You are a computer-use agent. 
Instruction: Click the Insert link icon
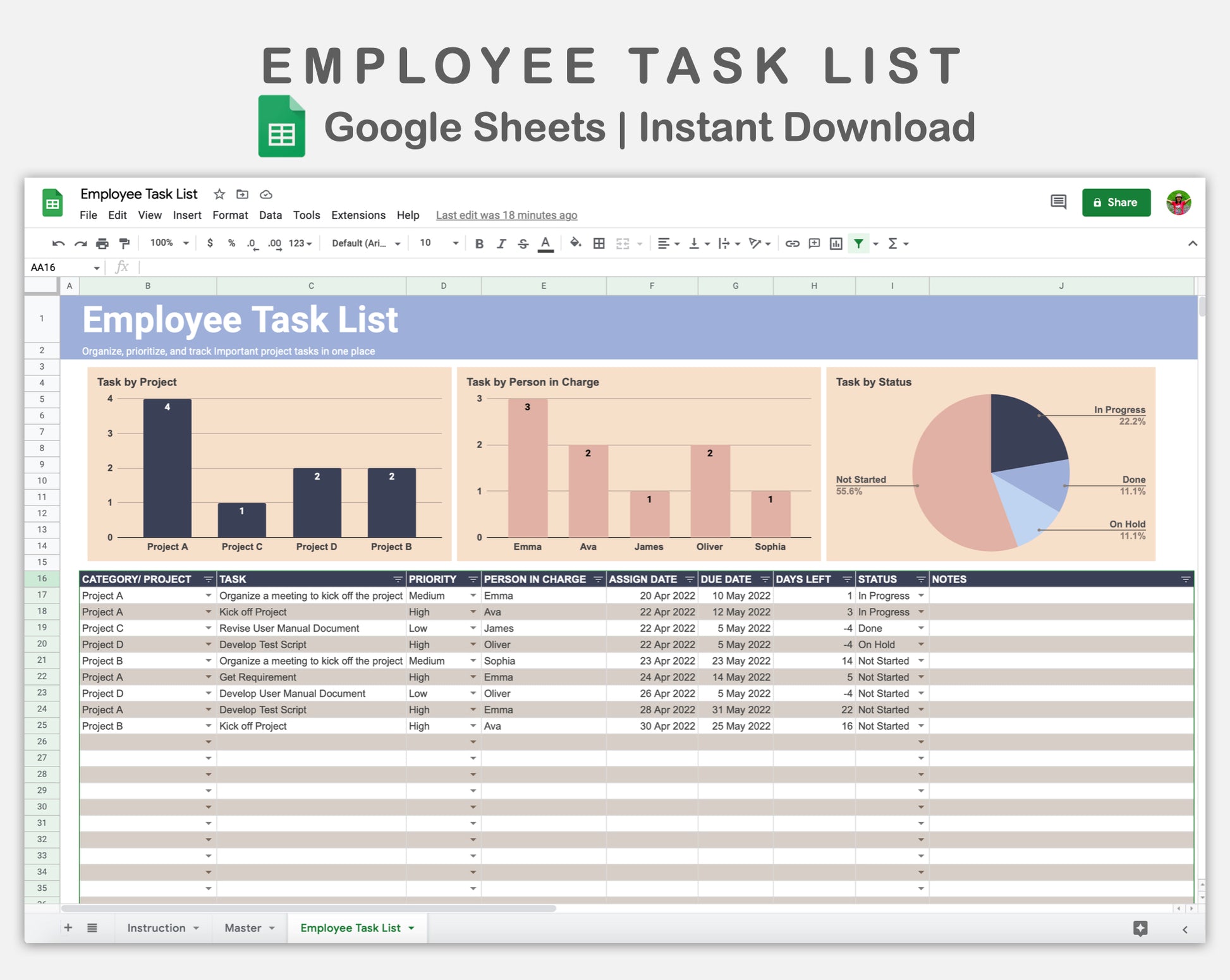792,244
